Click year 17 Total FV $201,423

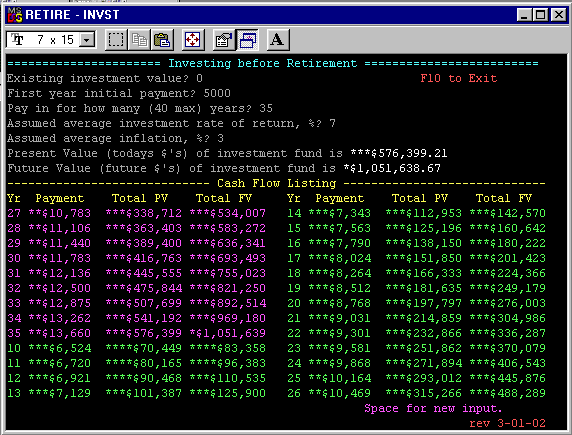click(507, 258)
